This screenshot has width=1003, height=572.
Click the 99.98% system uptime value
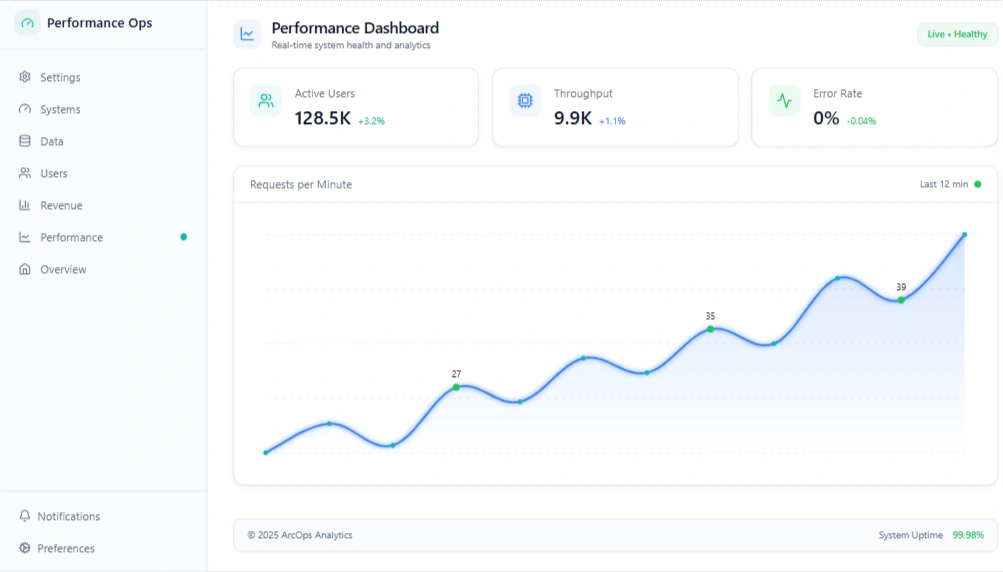click(968, 535)
